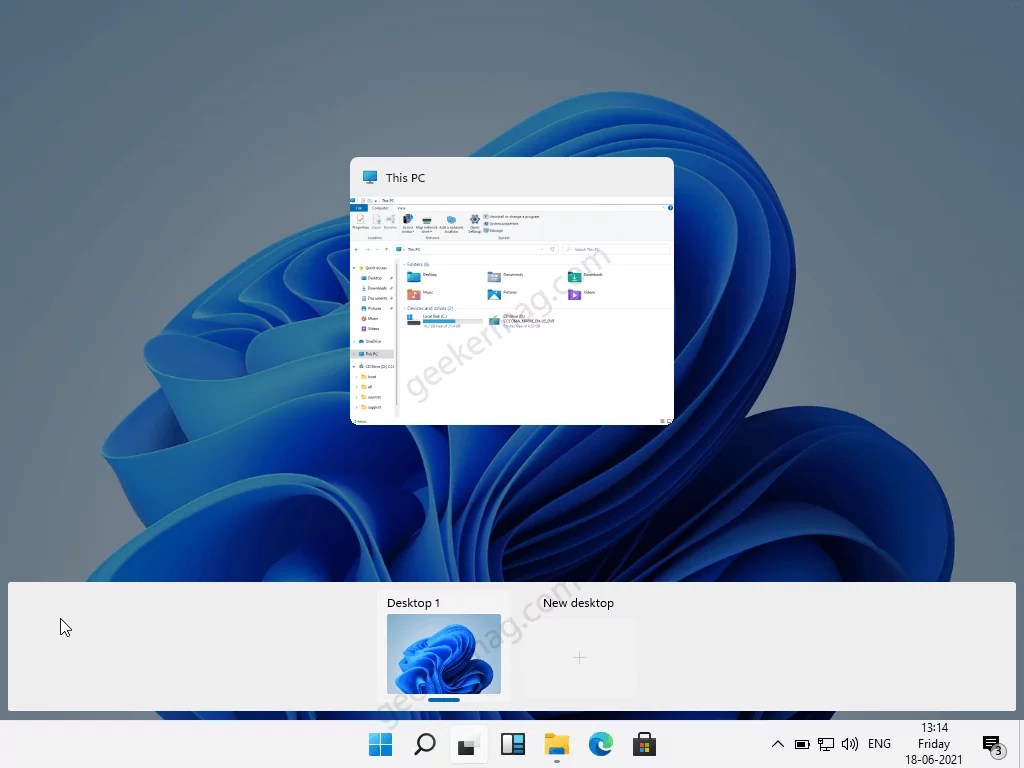Mute the system volume from the tray
The height and width of the screenshot is (768, 1024).
[x=849, y=744]
